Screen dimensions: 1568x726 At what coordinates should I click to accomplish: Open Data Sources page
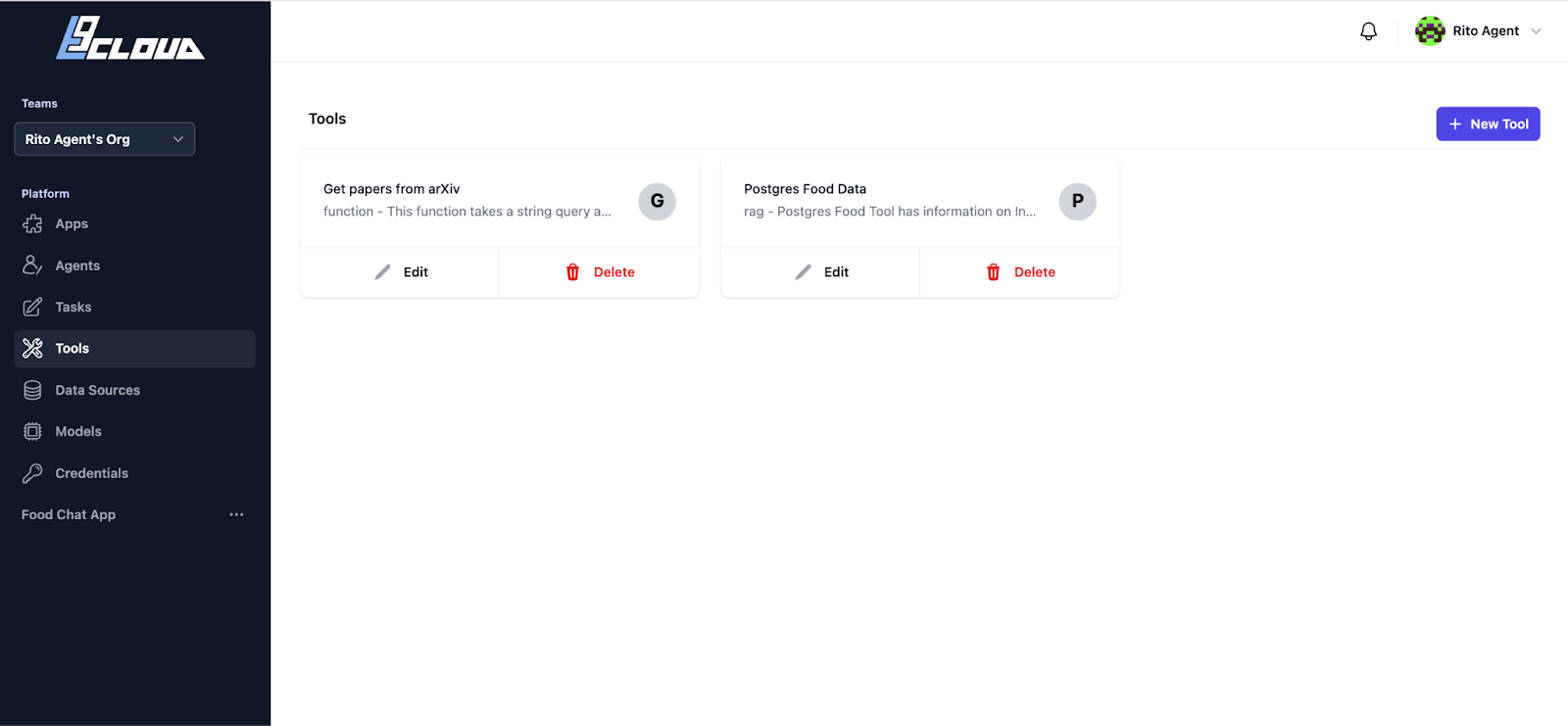click(x=134, y=390)
